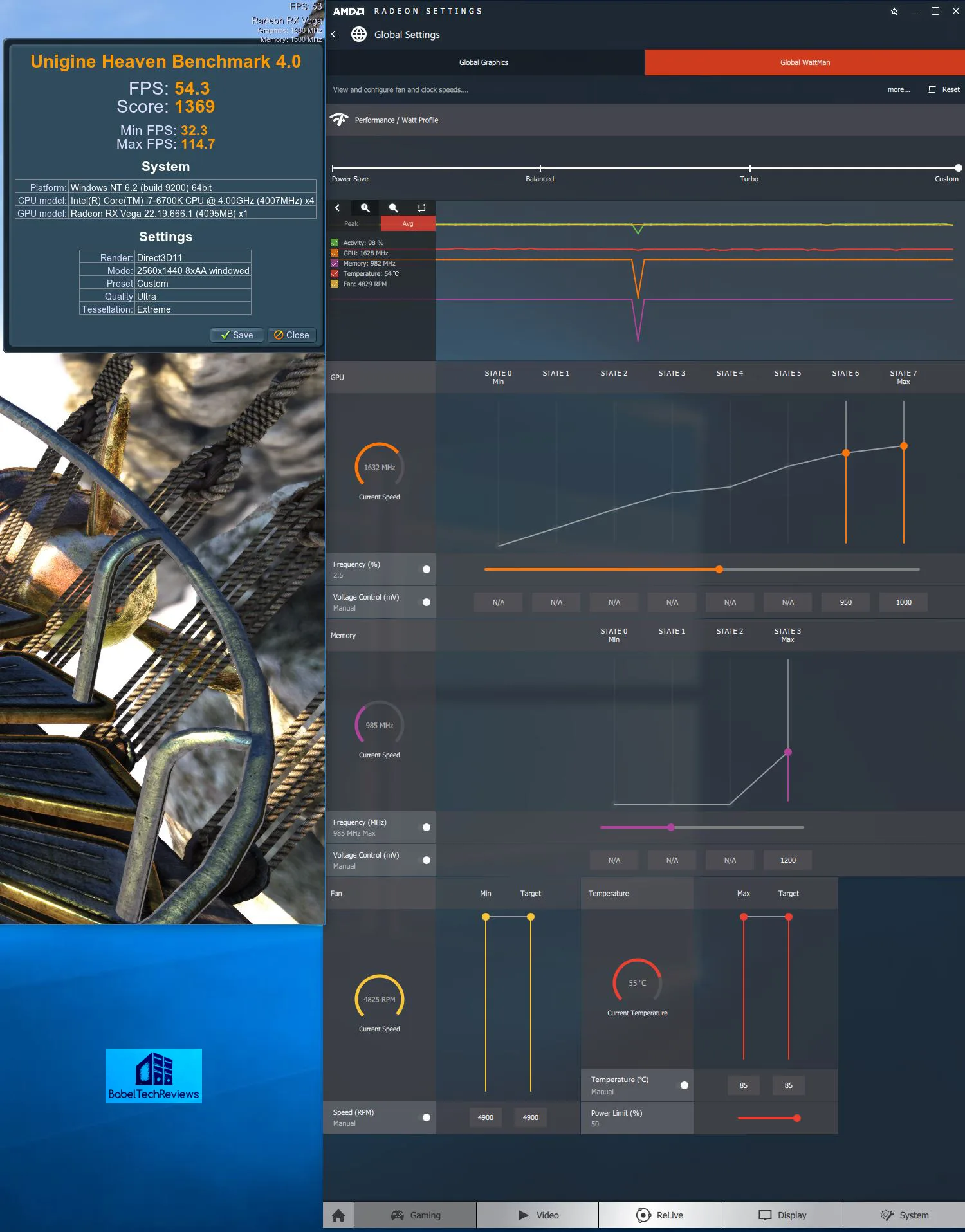This screenshot has height=1232, width=965.
Task: Go back using Global Settings arrow
Action: pos(333,34)
